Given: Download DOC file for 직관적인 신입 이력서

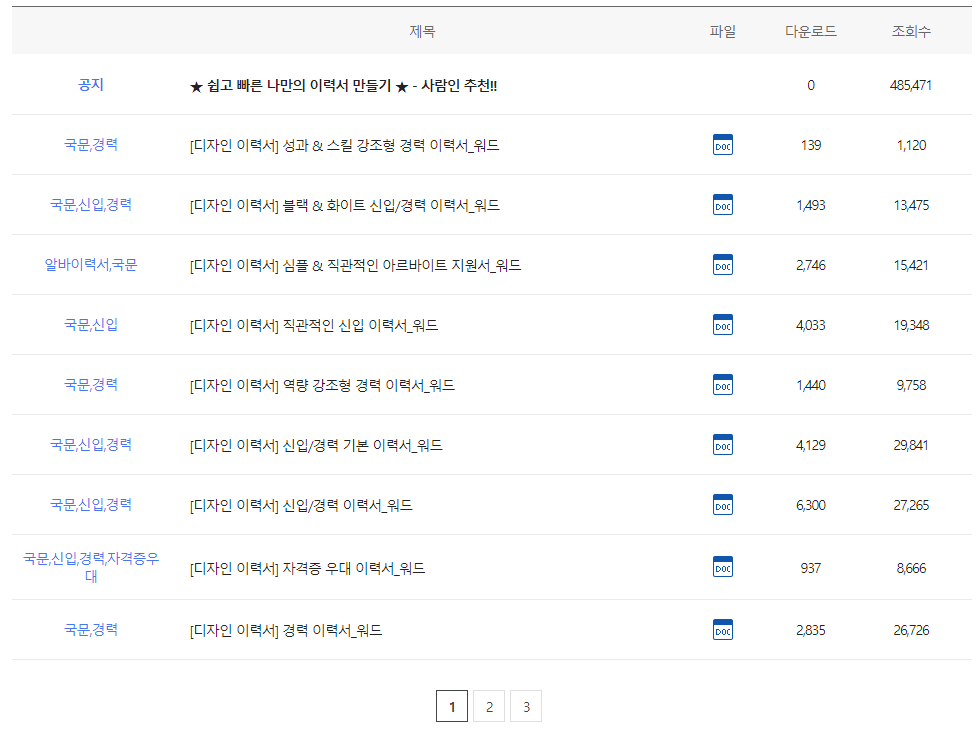Looking at the screenshot, I should pos(722,325).
